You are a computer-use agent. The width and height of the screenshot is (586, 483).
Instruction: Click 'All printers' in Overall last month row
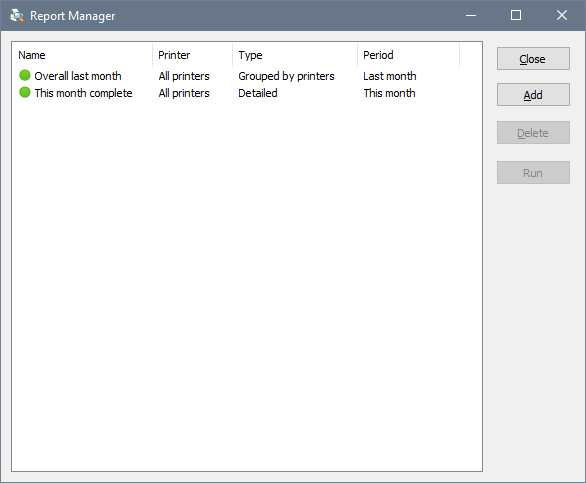tap(184, 76)
